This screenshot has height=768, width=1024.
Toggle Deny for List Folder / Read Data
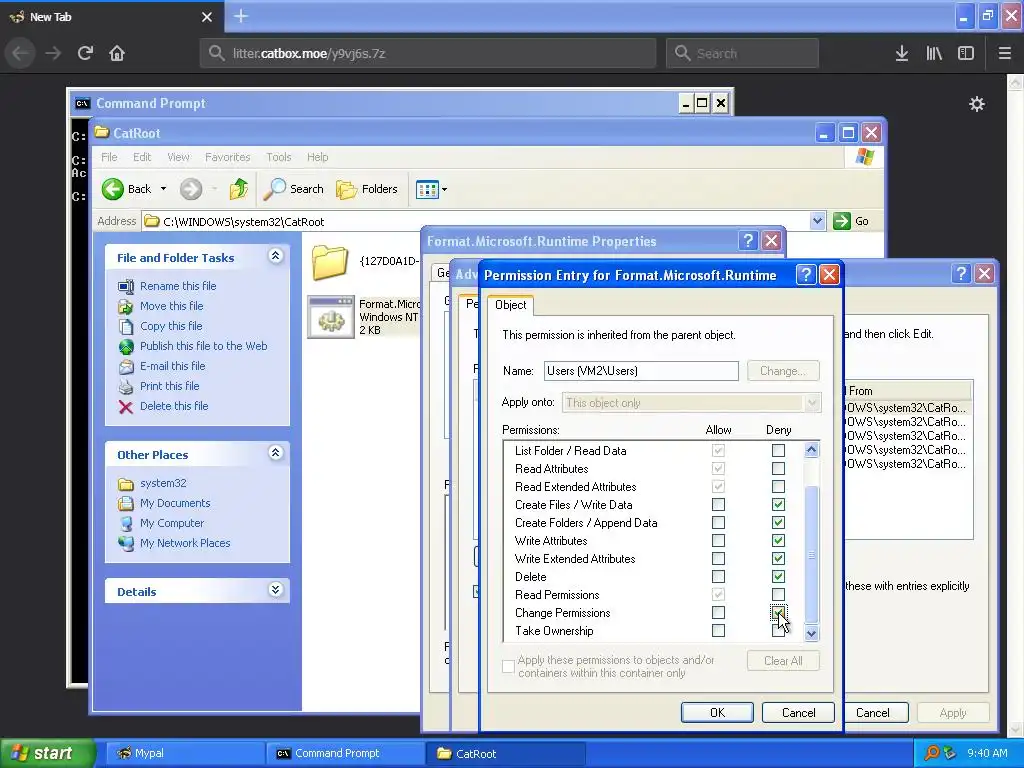tap(778, 451)
